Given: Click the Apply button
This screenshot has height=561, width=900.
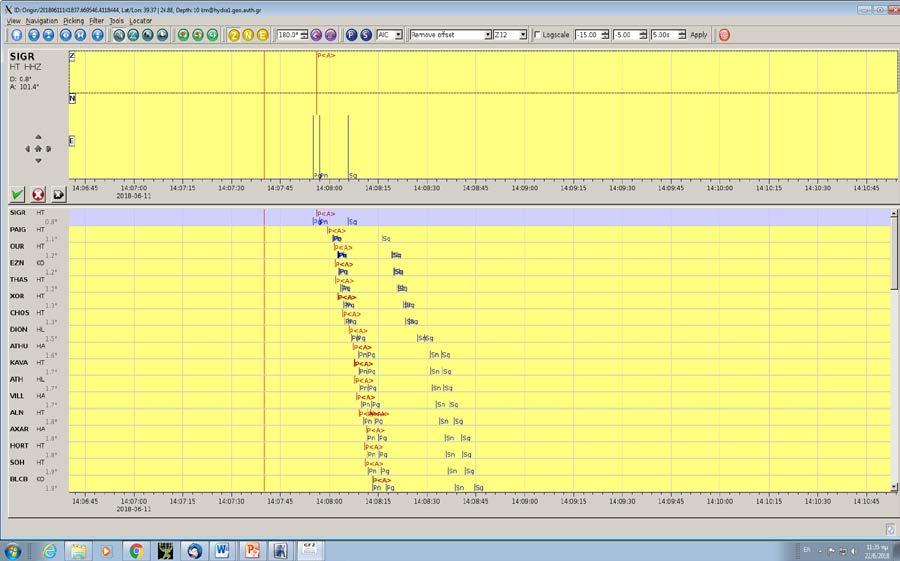Looking at the screenshot, I should pyautogui.click(x=699, y=35).
